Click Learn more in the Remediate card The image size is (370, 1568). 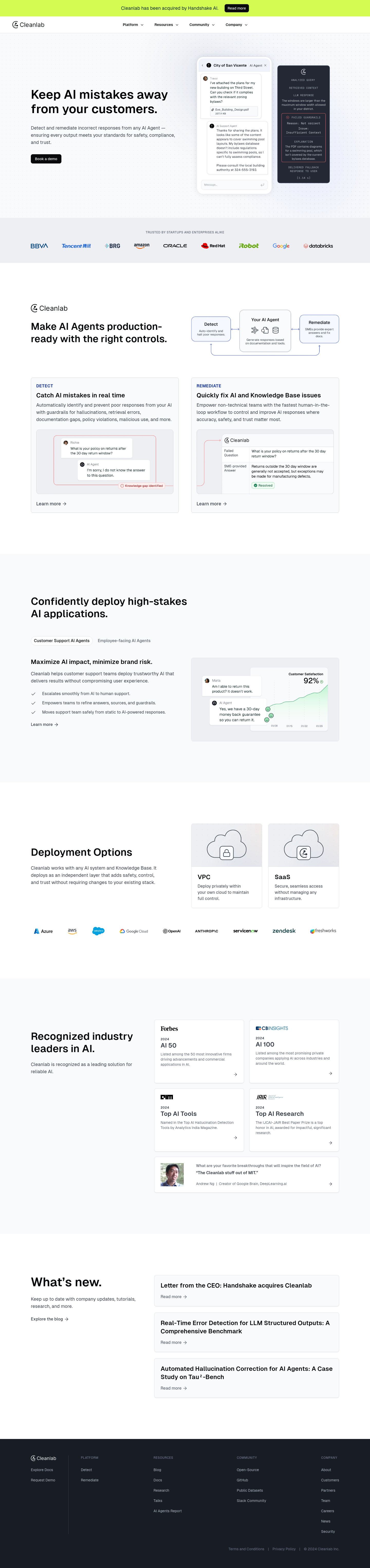point(211,504)
